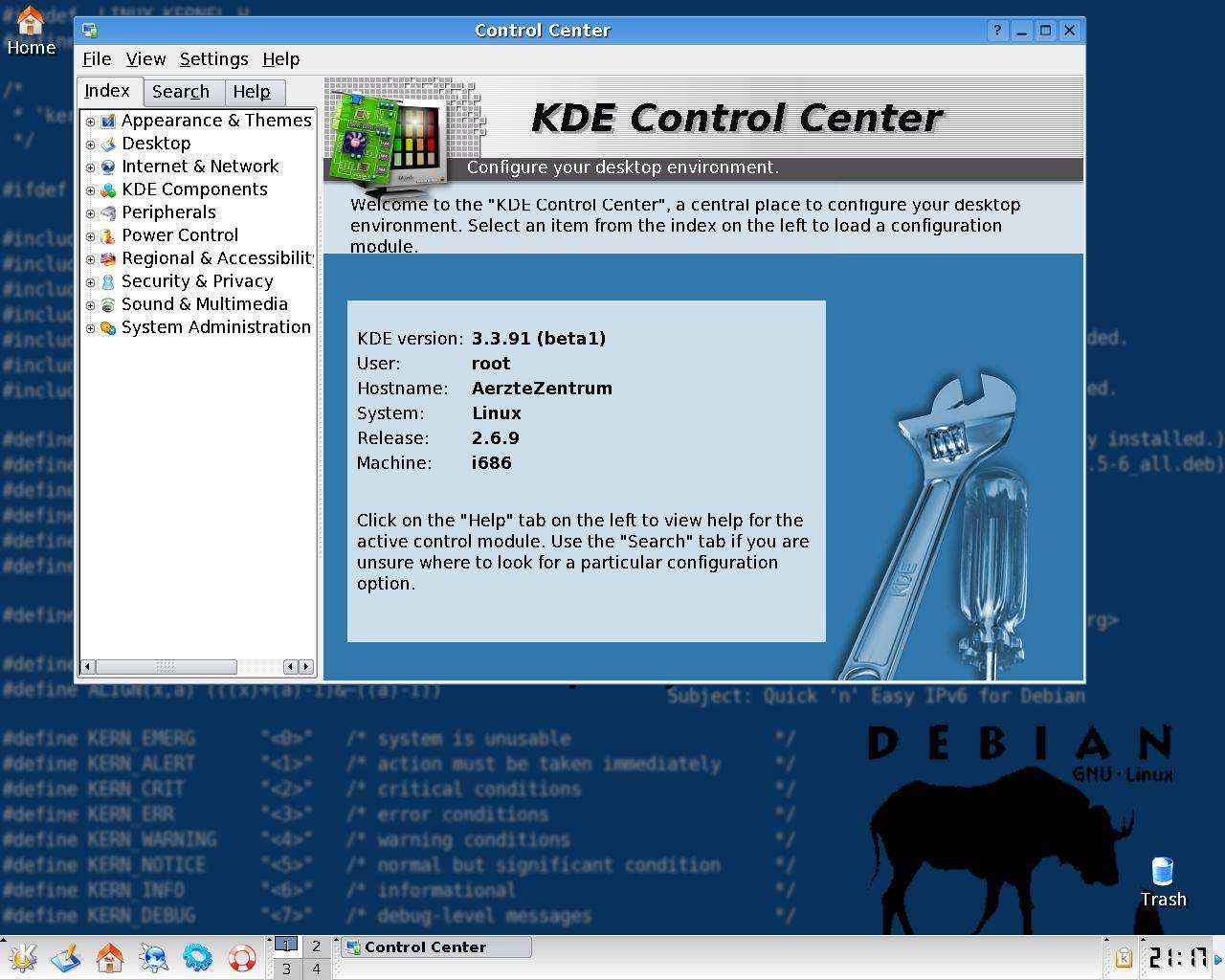Switch to virtual desktop 3

(x=286, y=969)
